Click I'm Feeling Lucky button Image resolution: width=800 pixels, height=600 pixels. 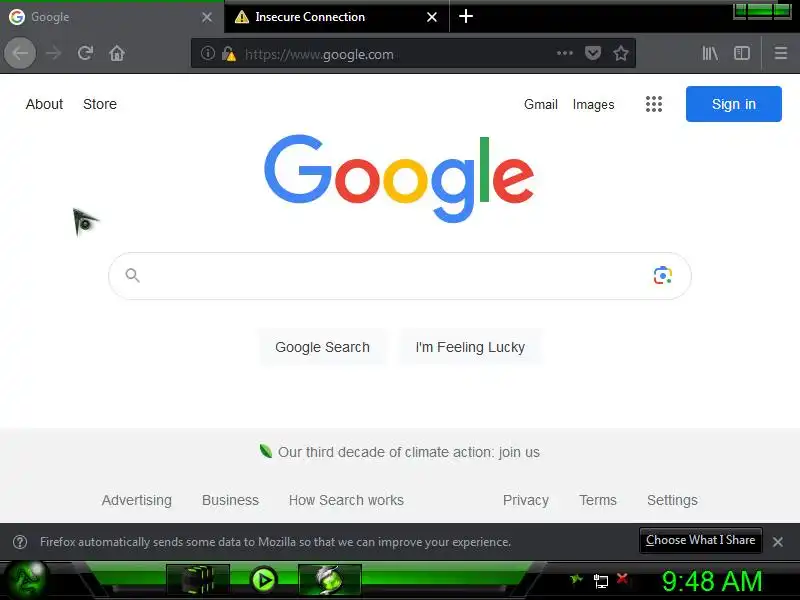tap(470, 347)
